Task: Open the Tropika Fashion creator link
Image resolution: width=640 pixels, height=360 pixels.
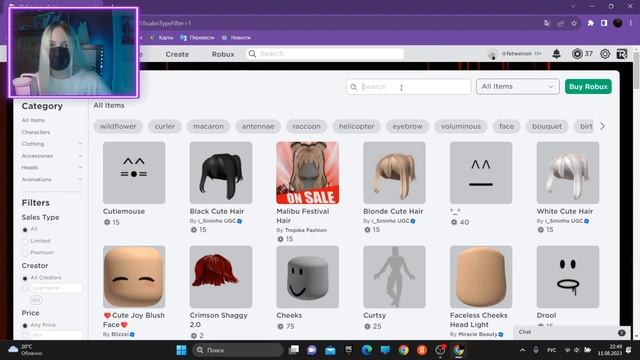Action: (306, 230)
